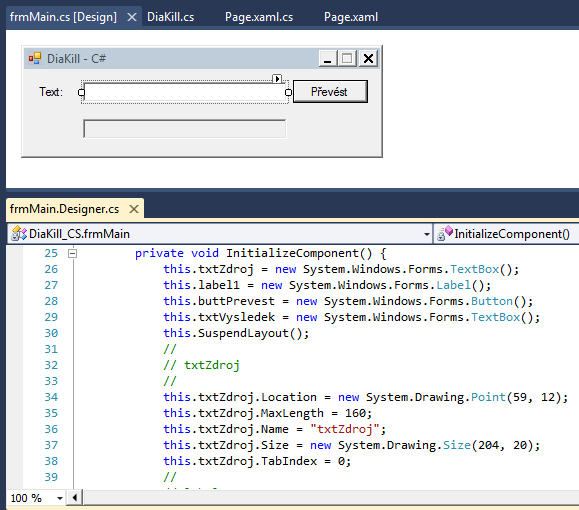
Task: Switch to the DiaKill.cs tab
Action: 171,17
